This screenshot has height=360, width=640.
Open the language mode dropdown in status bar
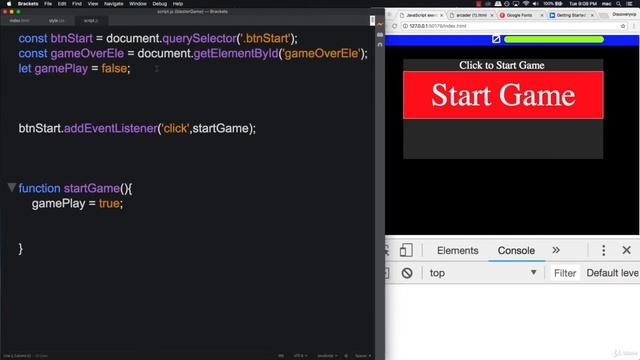pyautogui.click(x=327, y=356)
